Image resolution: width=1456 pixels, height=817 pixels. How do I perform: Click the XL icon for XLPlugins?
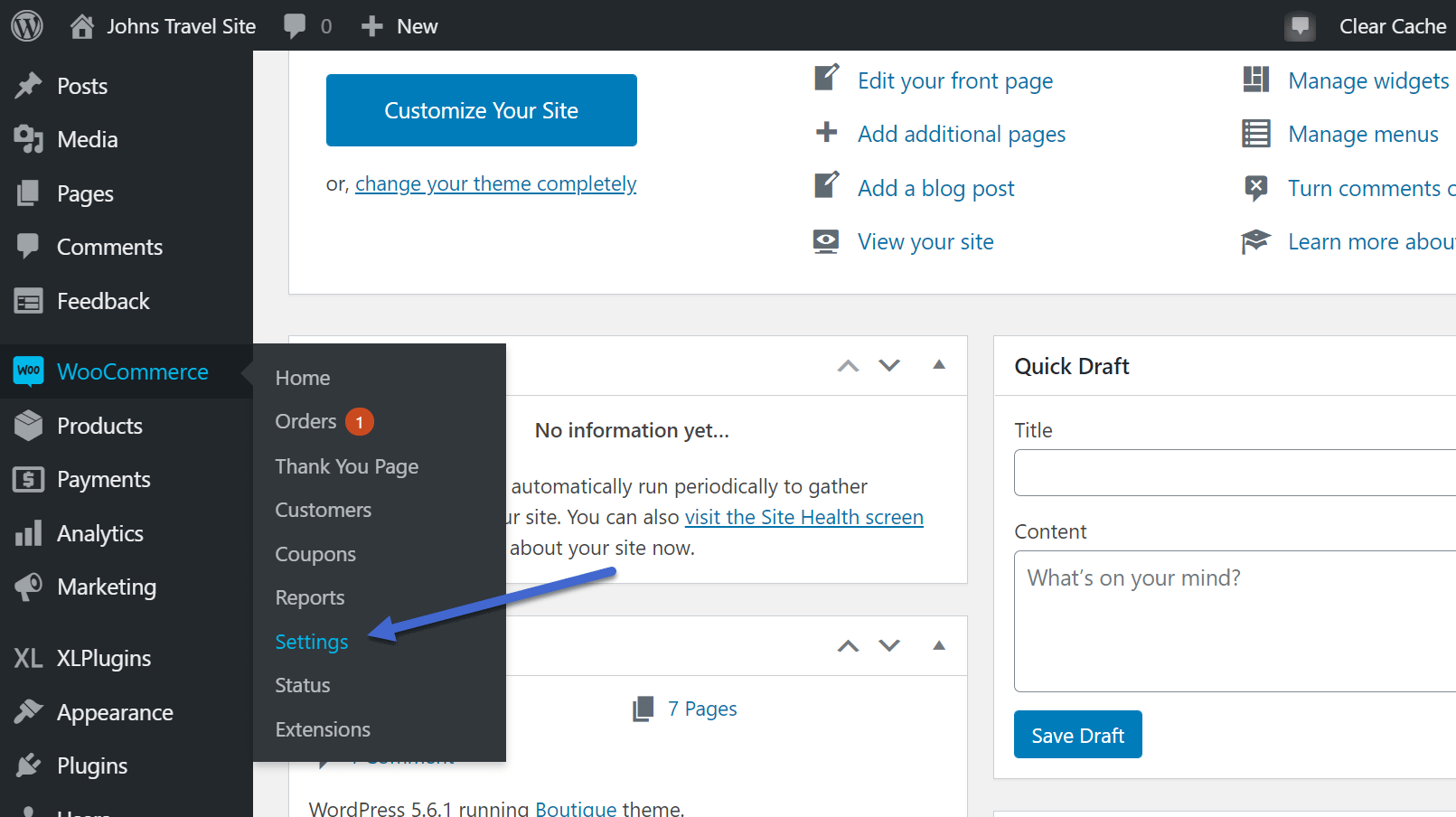click(29, 658)
